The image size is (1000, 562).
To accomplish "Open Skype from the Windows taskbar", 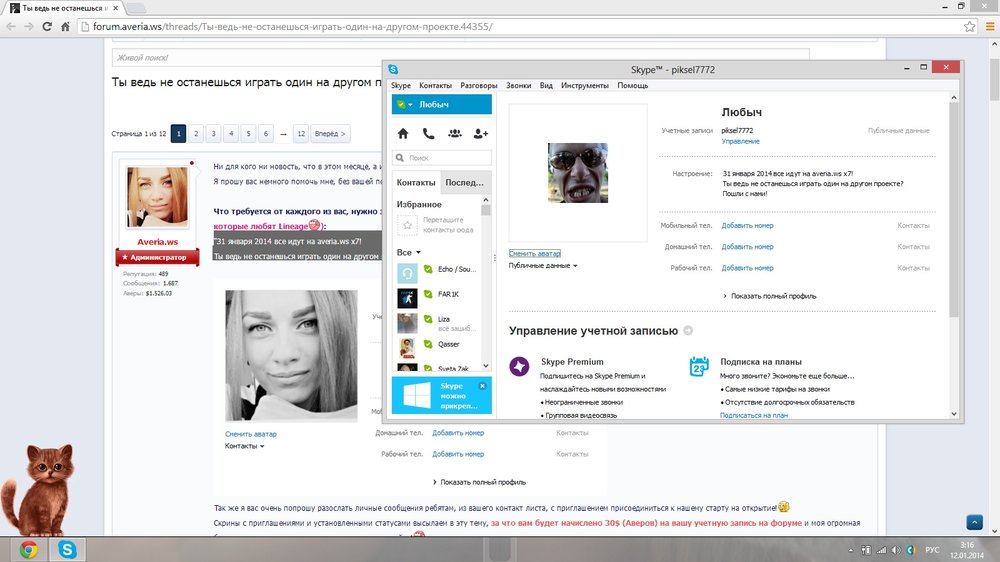I will (67, 549).
